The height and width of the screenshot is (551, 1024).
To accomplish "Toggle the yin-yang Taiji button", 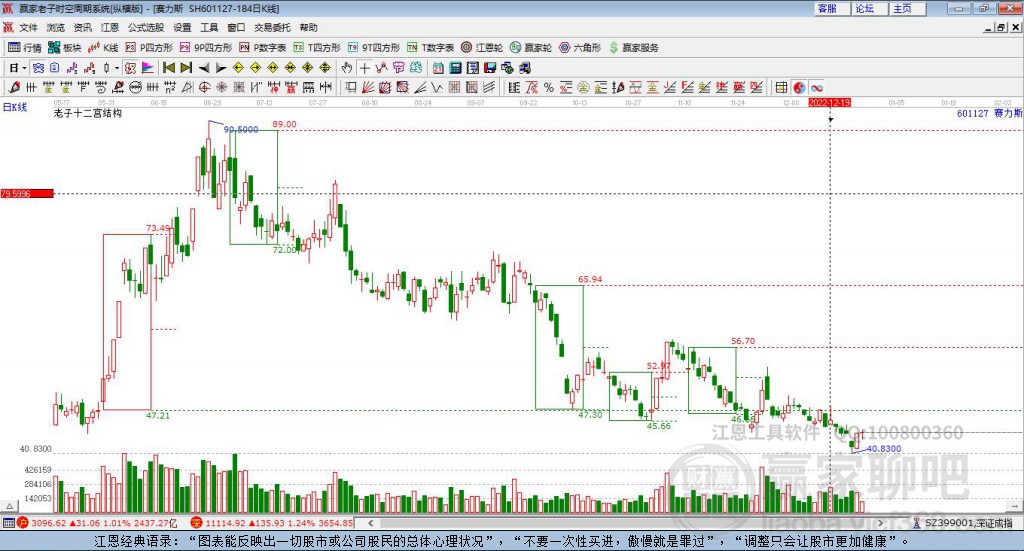I will click(x=799, y=87).
